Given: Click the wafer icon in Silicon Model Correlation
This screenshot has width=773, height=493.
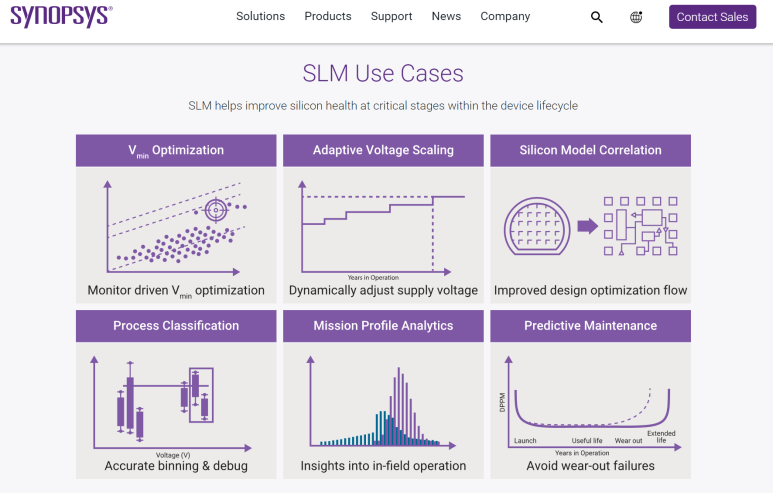Looking at the screenshot, I should pyautogui.click(x=537, y=226).
